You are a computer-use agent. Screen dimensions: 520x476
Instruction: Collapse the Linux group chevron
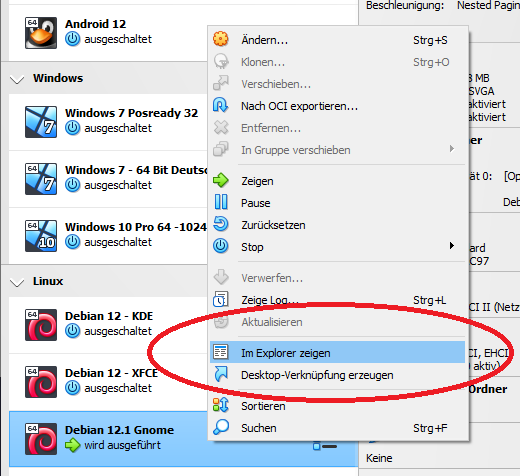click(17, 282)
